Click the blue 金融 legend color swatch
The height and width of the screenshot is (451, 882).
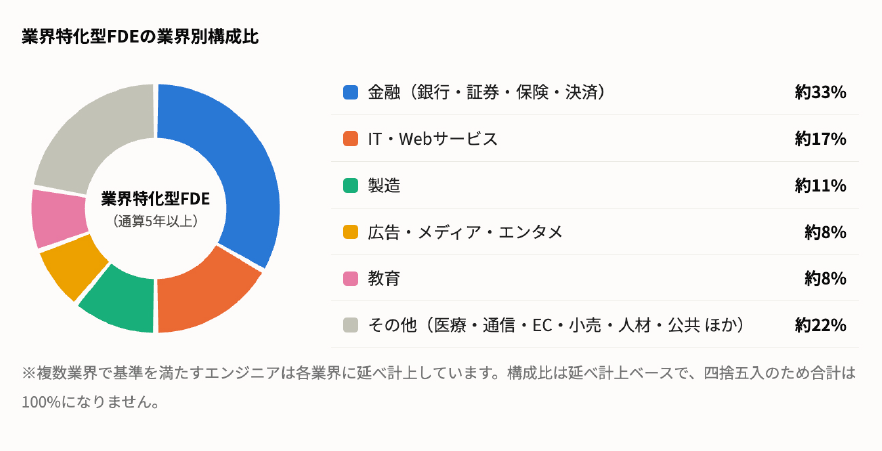coord(350,92)
